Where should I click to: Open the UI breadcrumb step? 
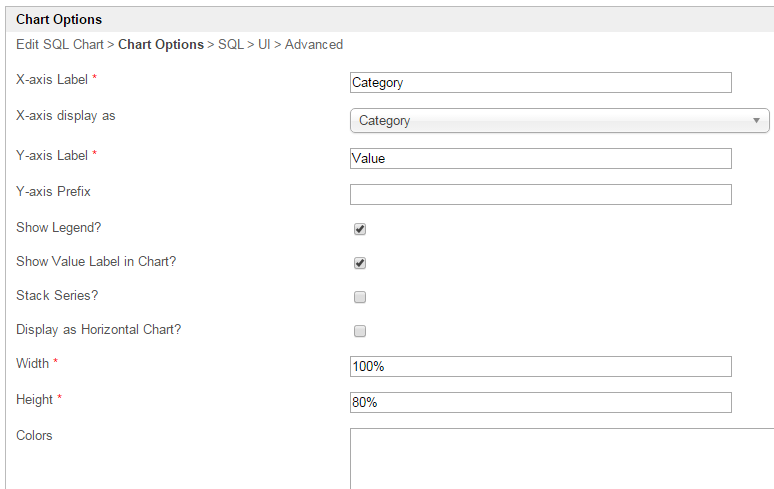coord(265,45)
